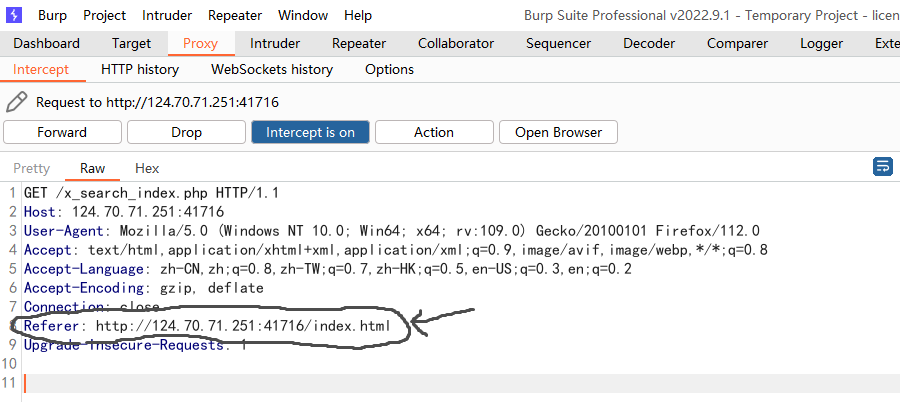Switch request view to Hex
The width and height of the screenshot is (900, 402).
coord(147,168)
